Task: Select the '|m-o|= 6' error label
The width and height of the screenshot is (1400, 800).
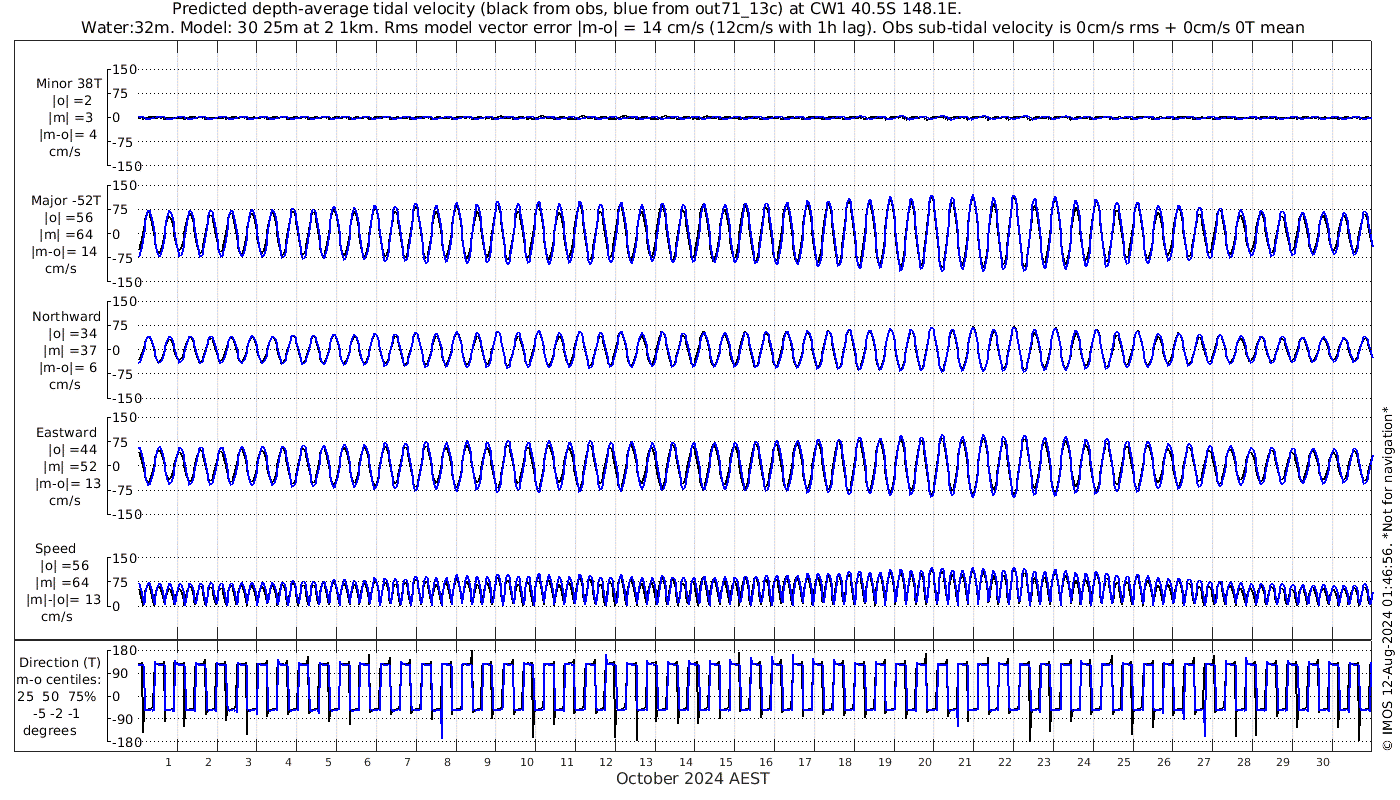Action: (x=68, y=368)
